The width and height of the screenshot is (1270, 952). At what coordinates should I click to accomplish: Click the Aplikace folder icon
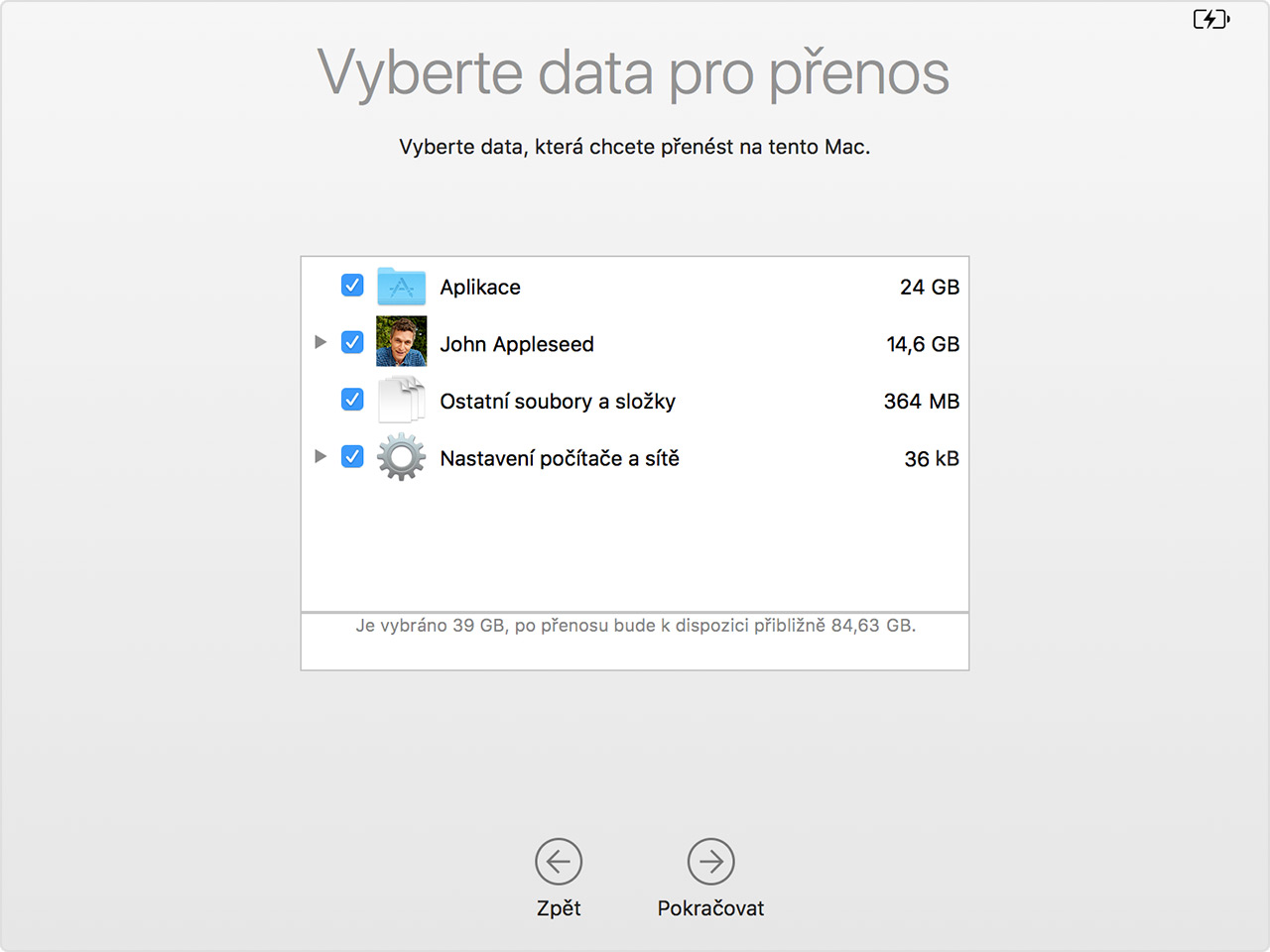click(402, 287)
